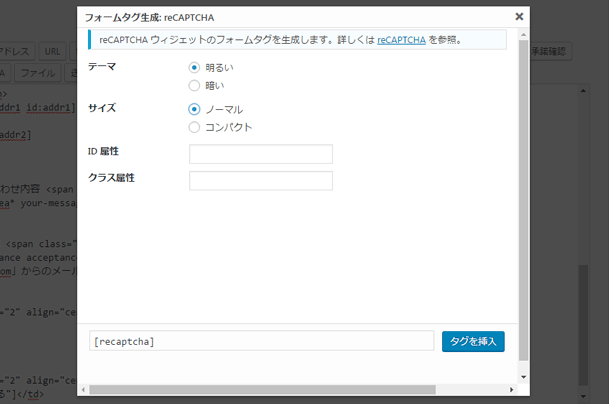Click the horizontal scrollbar left arrow
Viewport: 609px width, 404px height.
[x=83, y=390]
